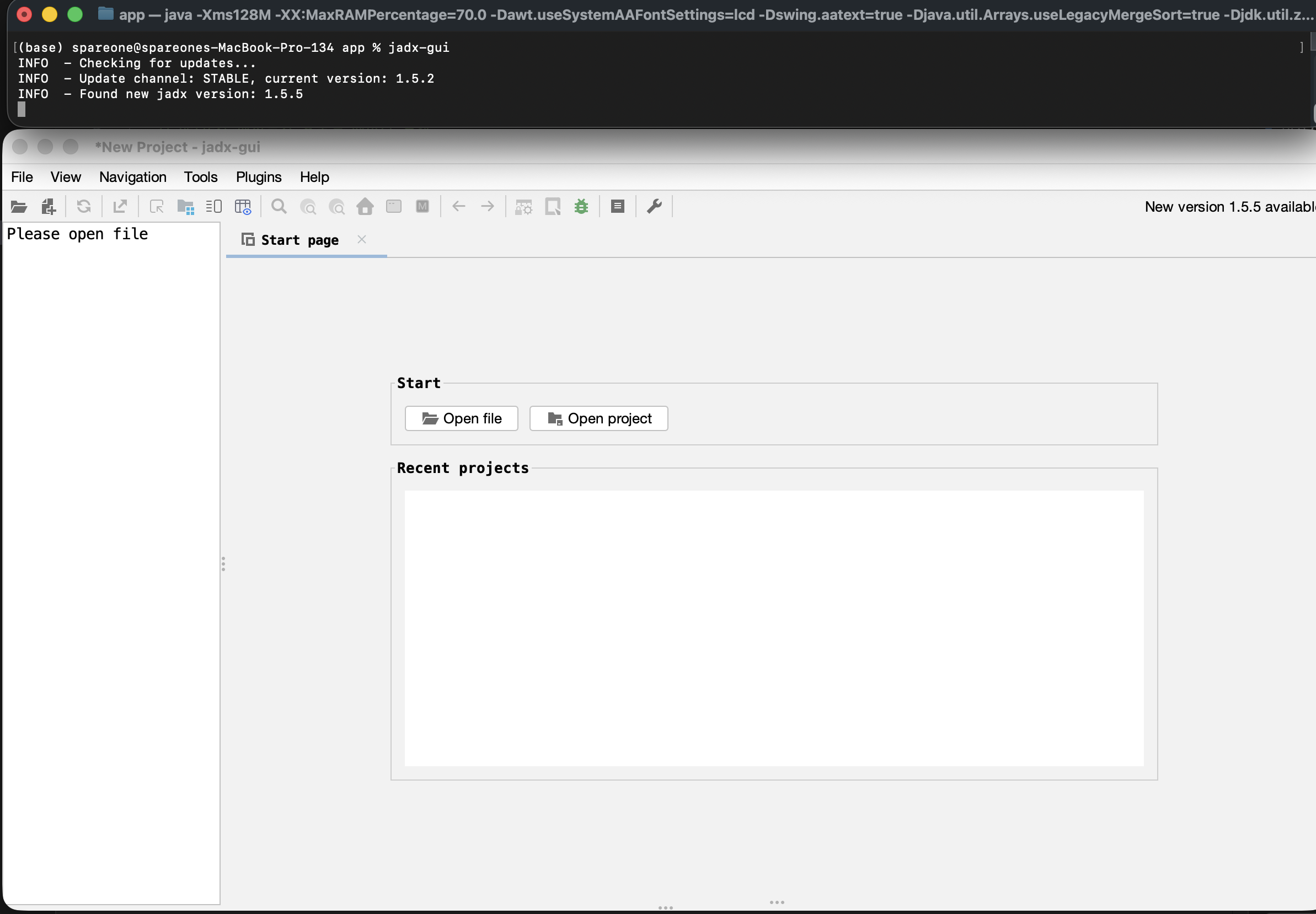Expand the Plugins menu

(258, 177)
